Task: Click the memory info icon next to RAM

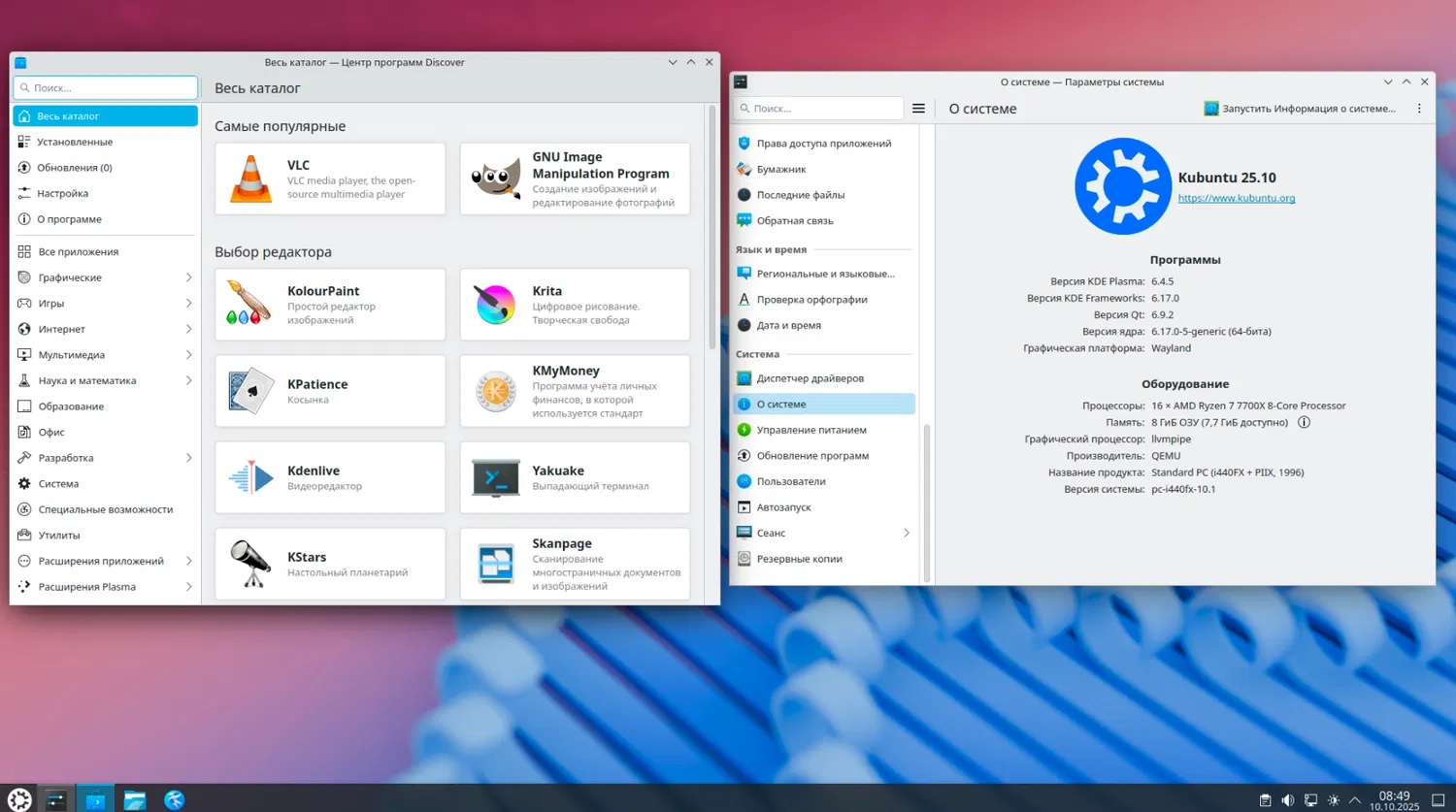Action: pos(1304,422)
